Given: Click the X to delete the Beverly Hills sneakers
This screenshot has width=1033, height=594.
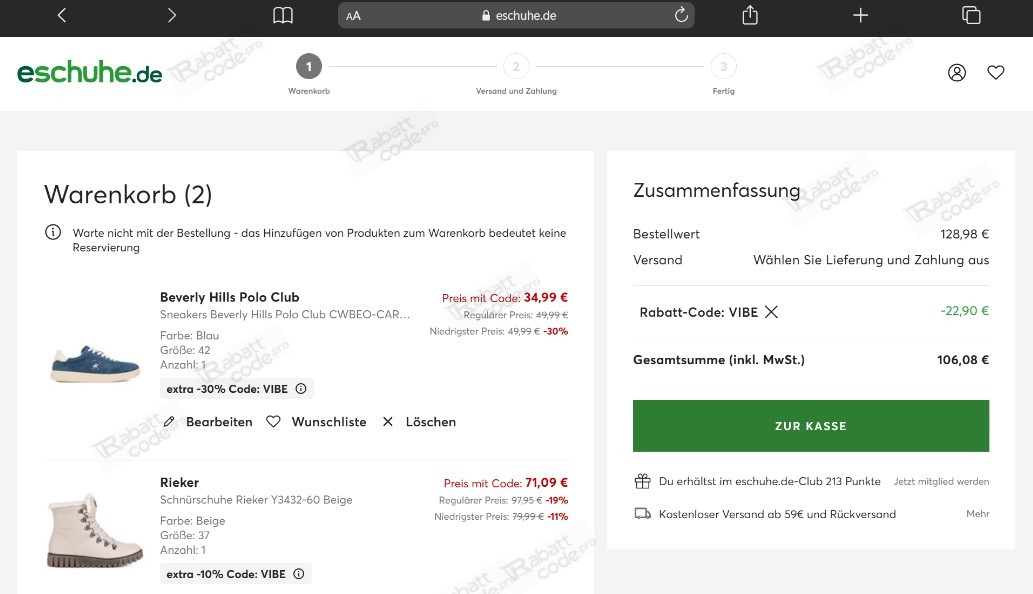Looking at the screenshot, I should tap(388, 421).
